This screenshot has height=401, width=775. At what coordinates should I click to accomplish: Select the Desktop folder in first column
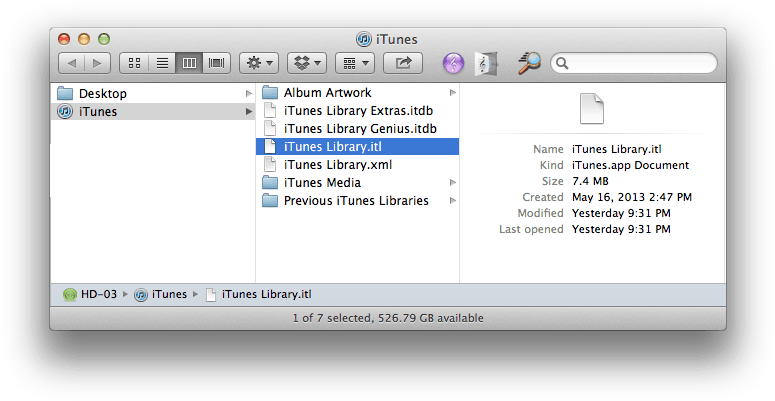point(103,93)
